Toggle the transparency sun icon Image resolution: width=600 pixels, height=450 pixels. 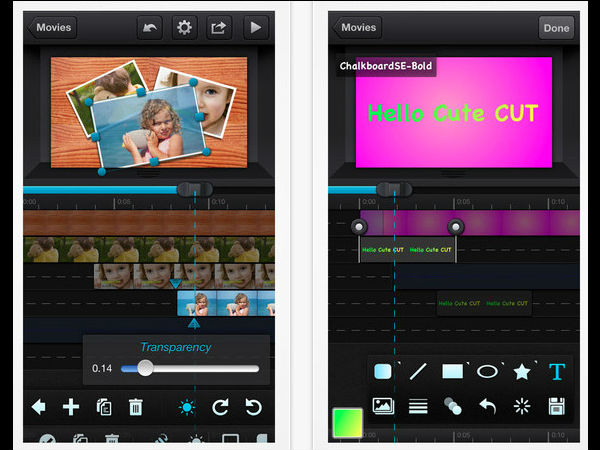click(187, 407)
